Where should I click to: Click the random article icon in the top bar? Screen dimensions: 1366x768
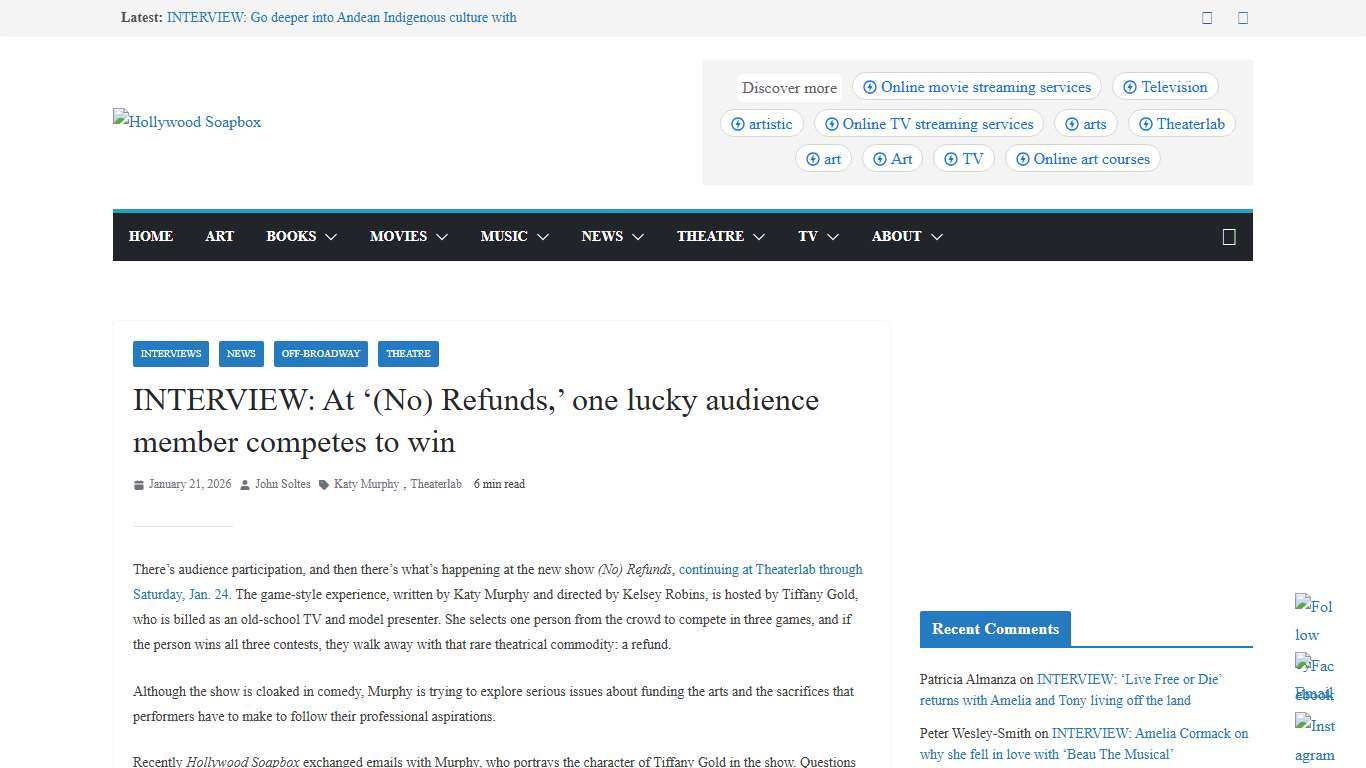click(x=1207, y=17)
